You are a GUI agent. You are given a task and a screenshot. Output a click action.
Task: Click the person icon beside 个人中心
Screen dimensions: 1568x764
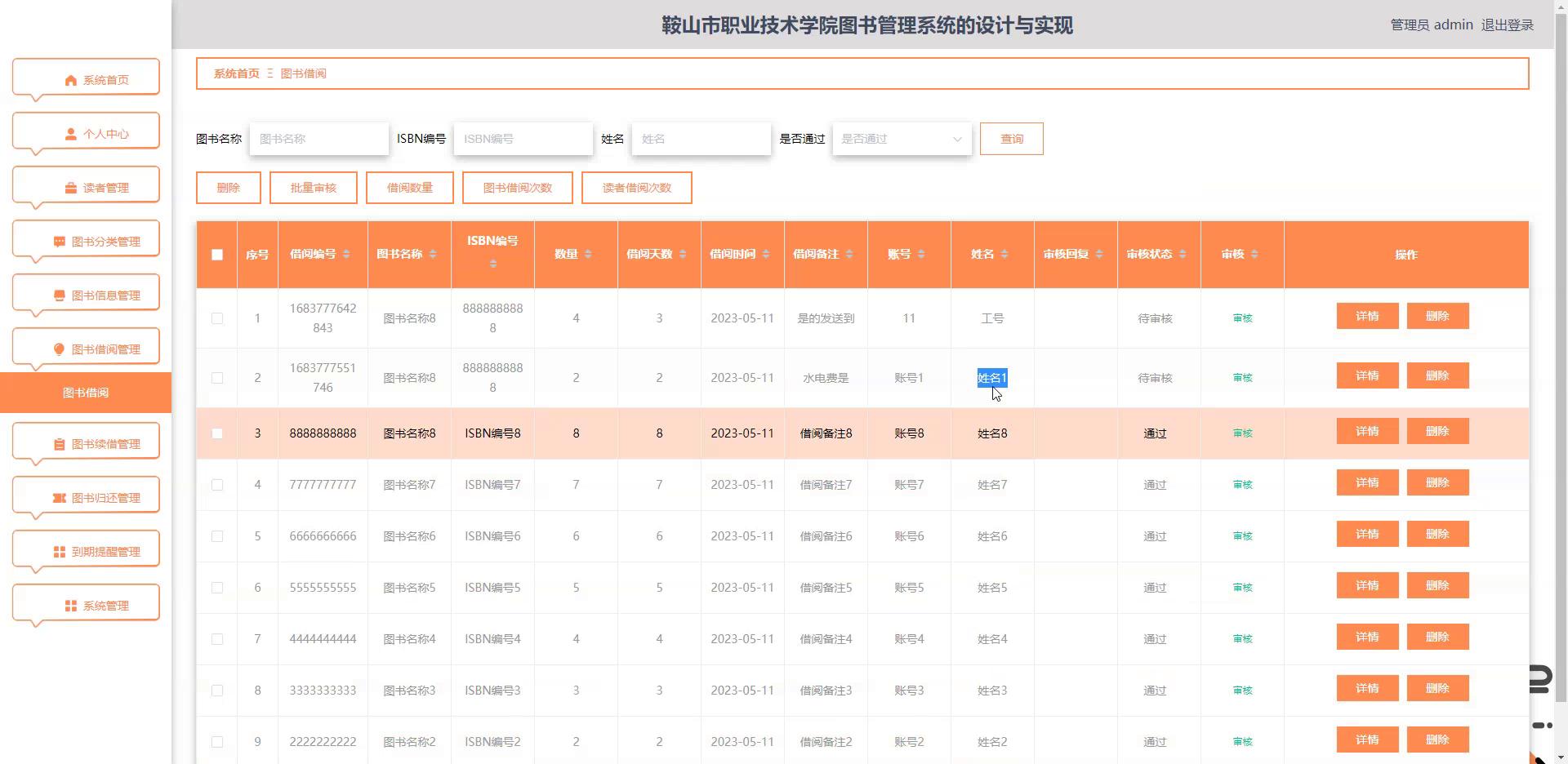[70, 134]
